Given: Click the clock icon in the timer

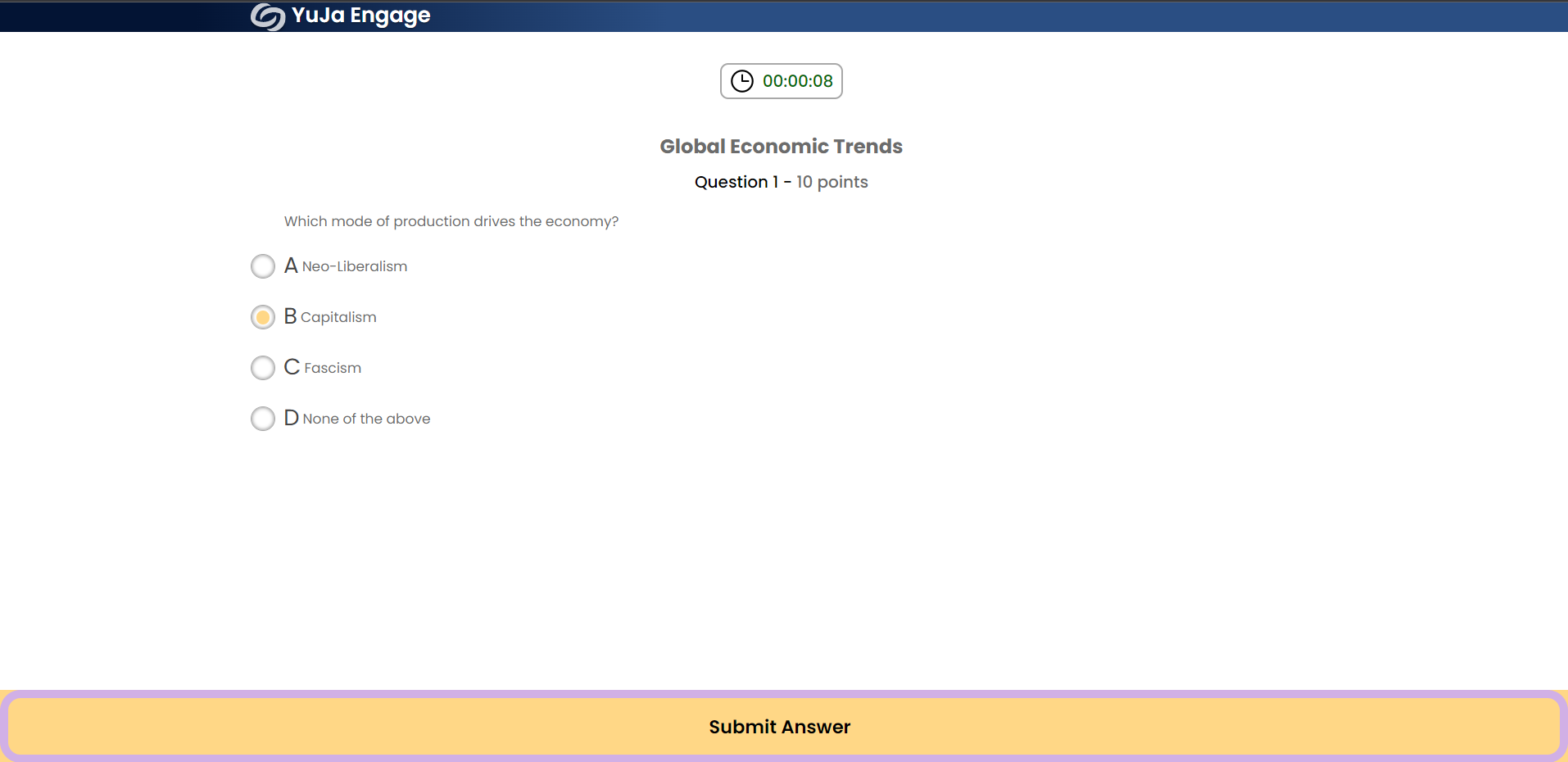Looking at the screenshot, I should point(741,81).
